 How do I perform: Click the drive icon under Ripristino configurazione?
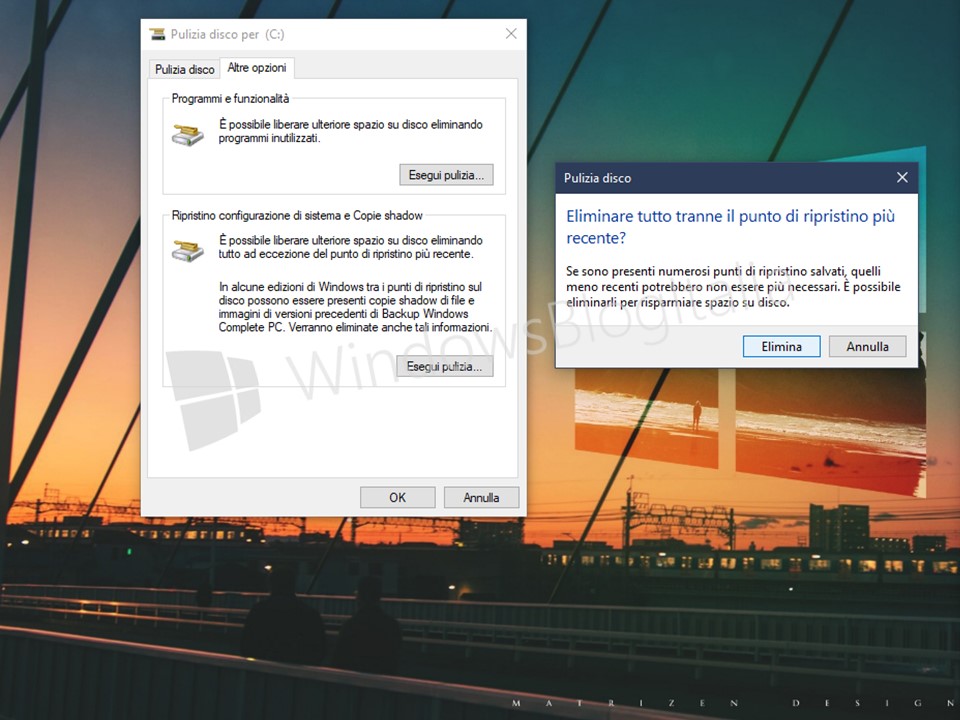click(x=187, y=249)
